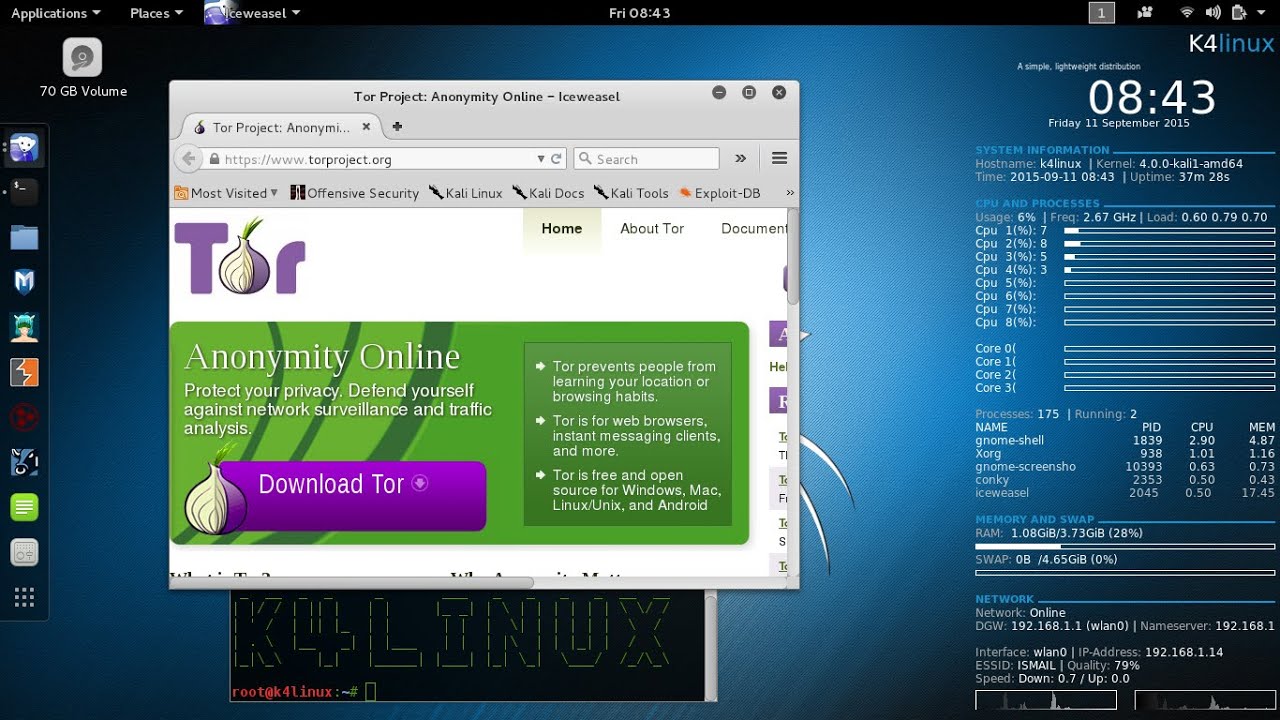
Task: Open the Terminal dock icon
Action: pos(24,192)
